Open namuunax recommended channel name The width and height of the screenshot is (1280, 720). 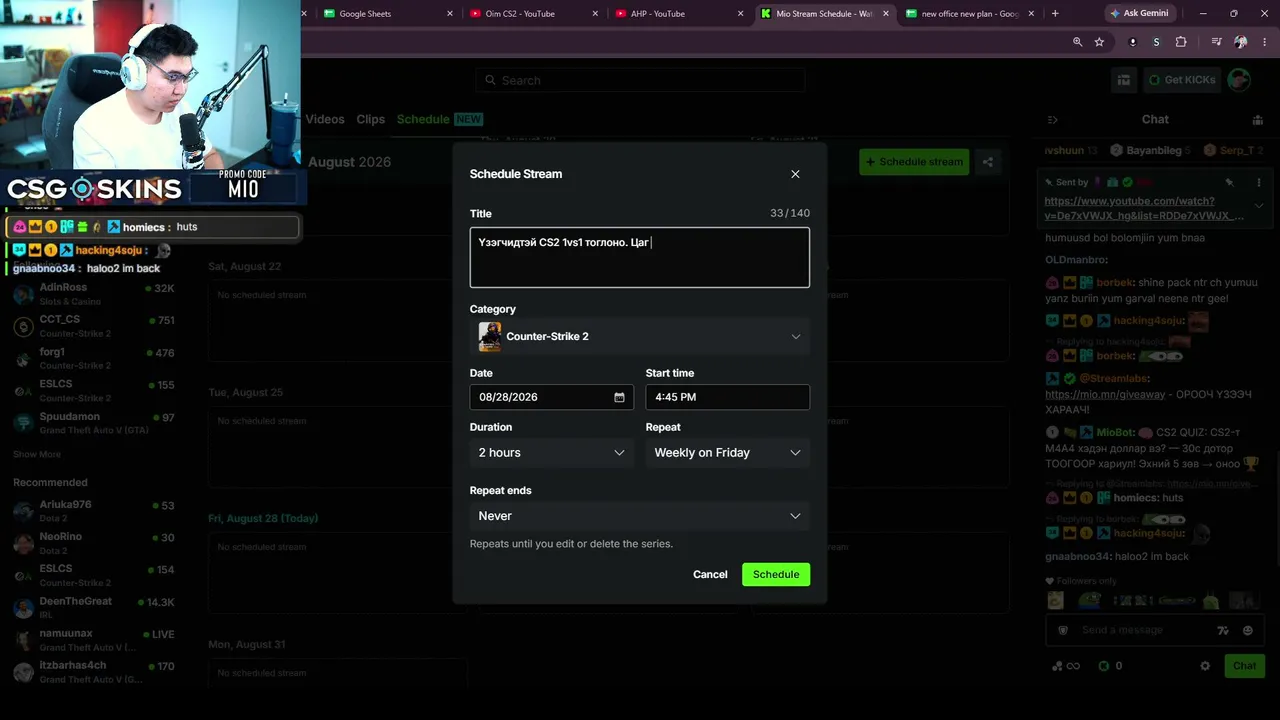pos(66,633)
